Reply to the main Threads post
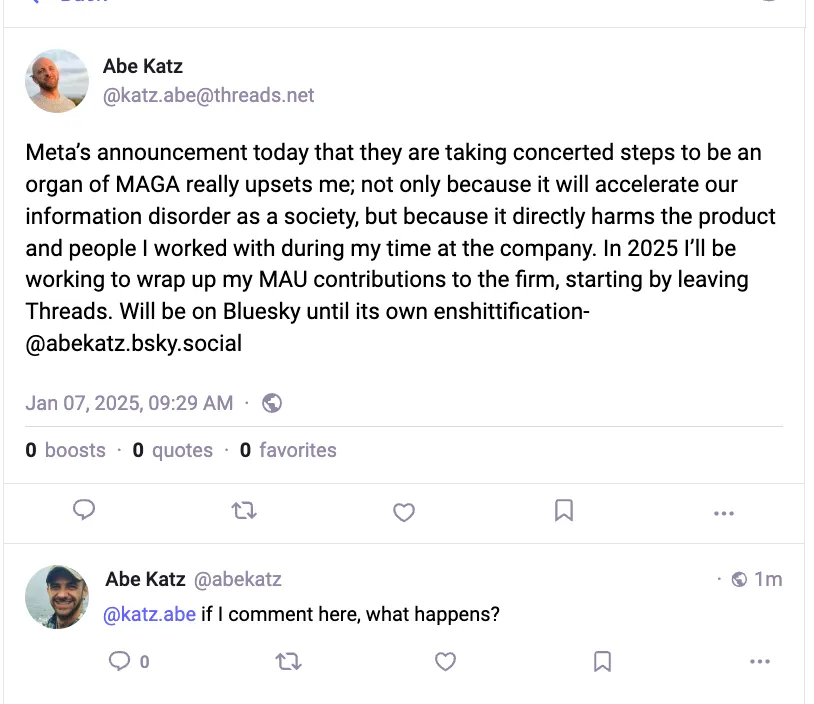The height and width of the screenshot is (704, 814). pos(85,511)
